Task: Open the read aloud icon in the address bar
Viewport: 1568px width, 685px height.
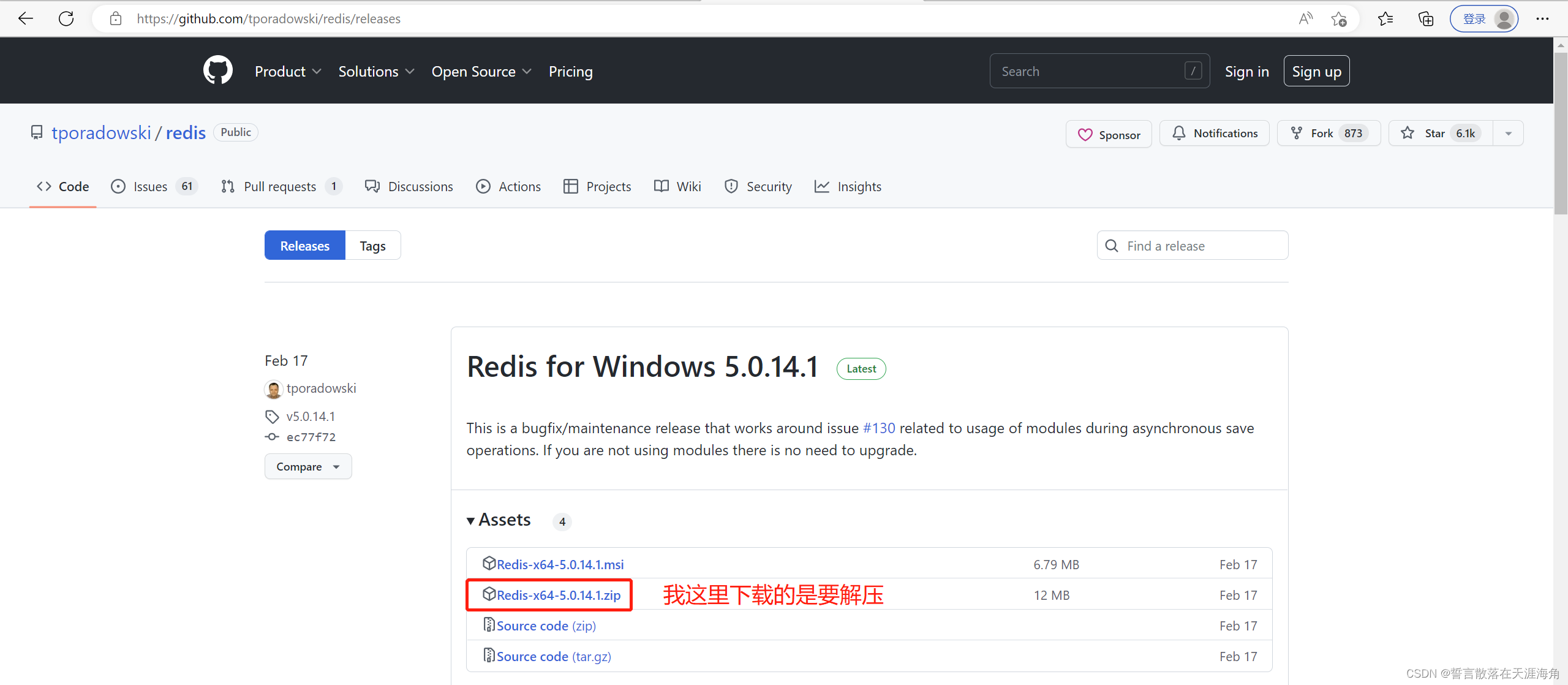Action: (x=1305, y=19)
